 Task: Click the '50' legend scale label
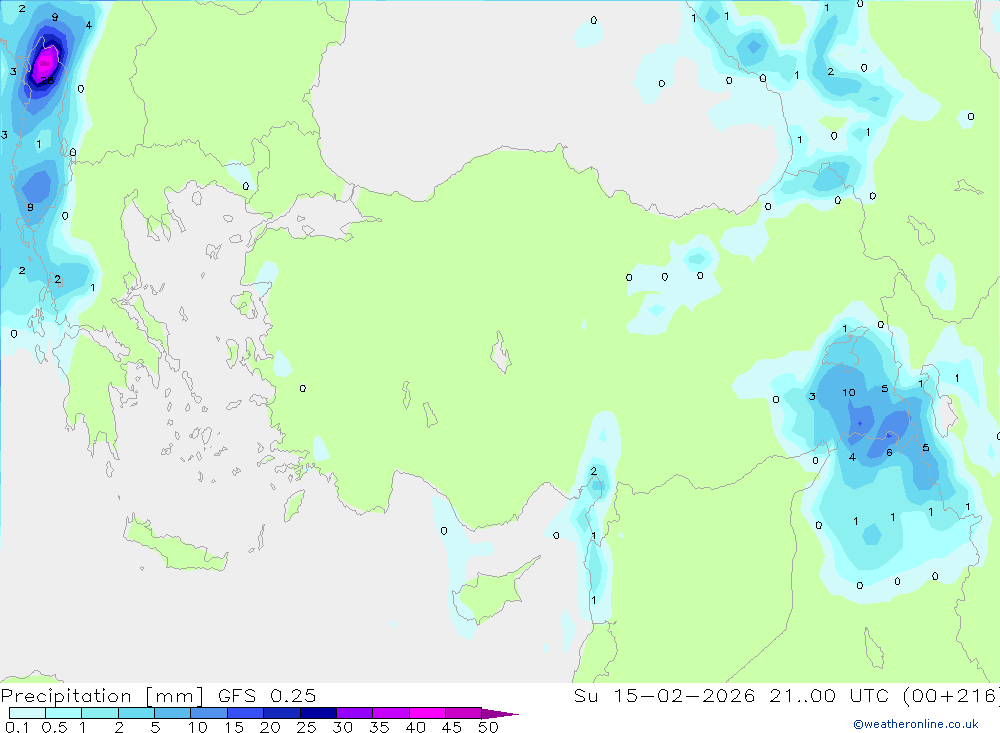[489, 727]
